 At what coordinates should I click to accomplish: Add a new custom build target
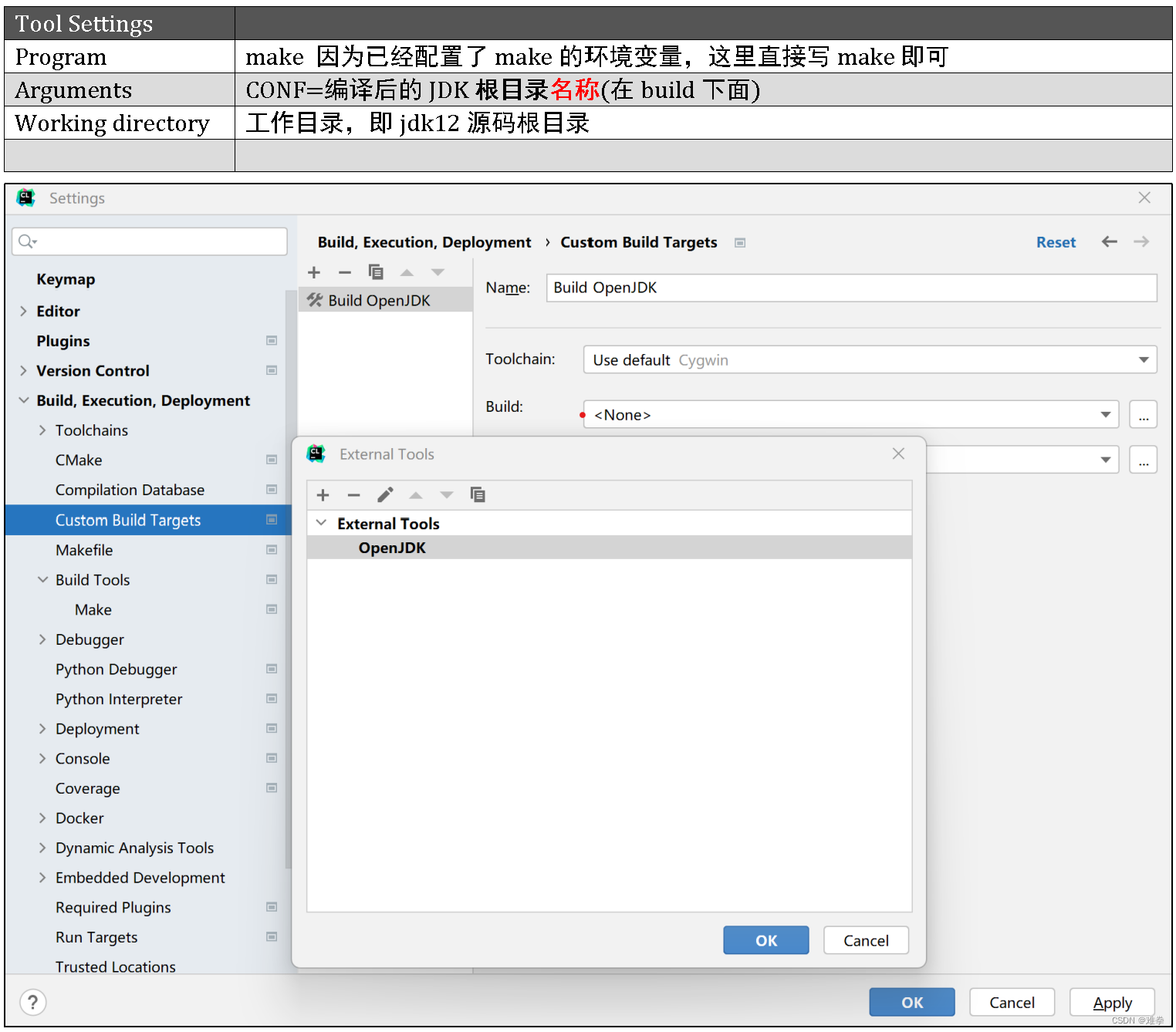(314, 272)
